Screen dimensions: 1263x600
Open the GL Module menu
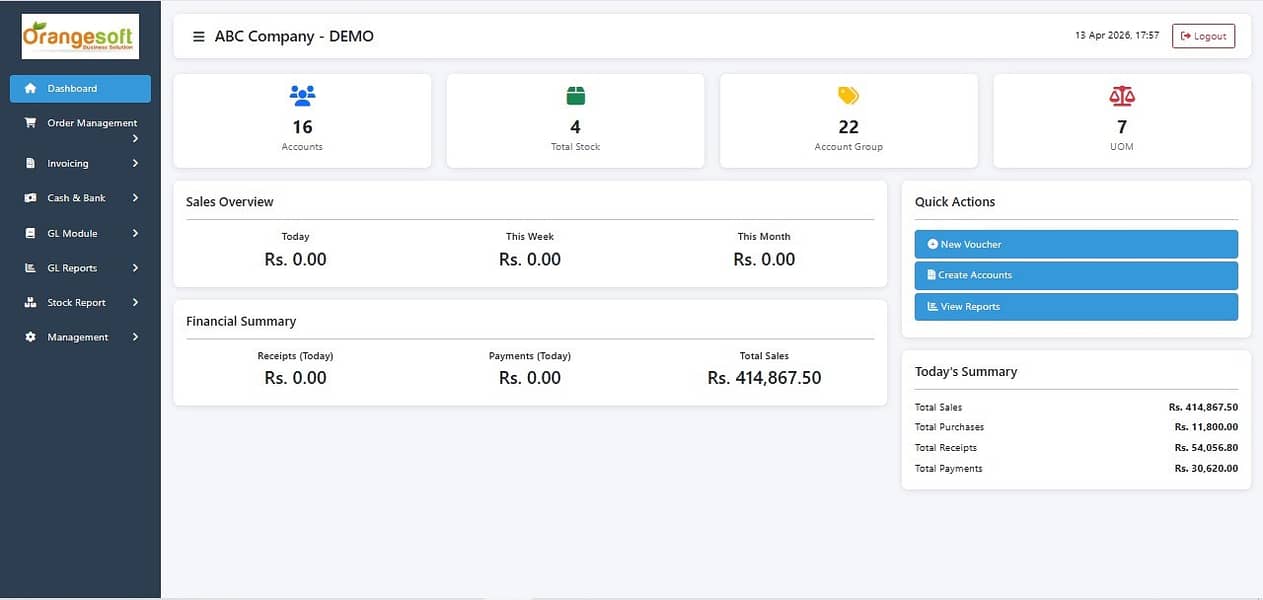tap(80, 233)
